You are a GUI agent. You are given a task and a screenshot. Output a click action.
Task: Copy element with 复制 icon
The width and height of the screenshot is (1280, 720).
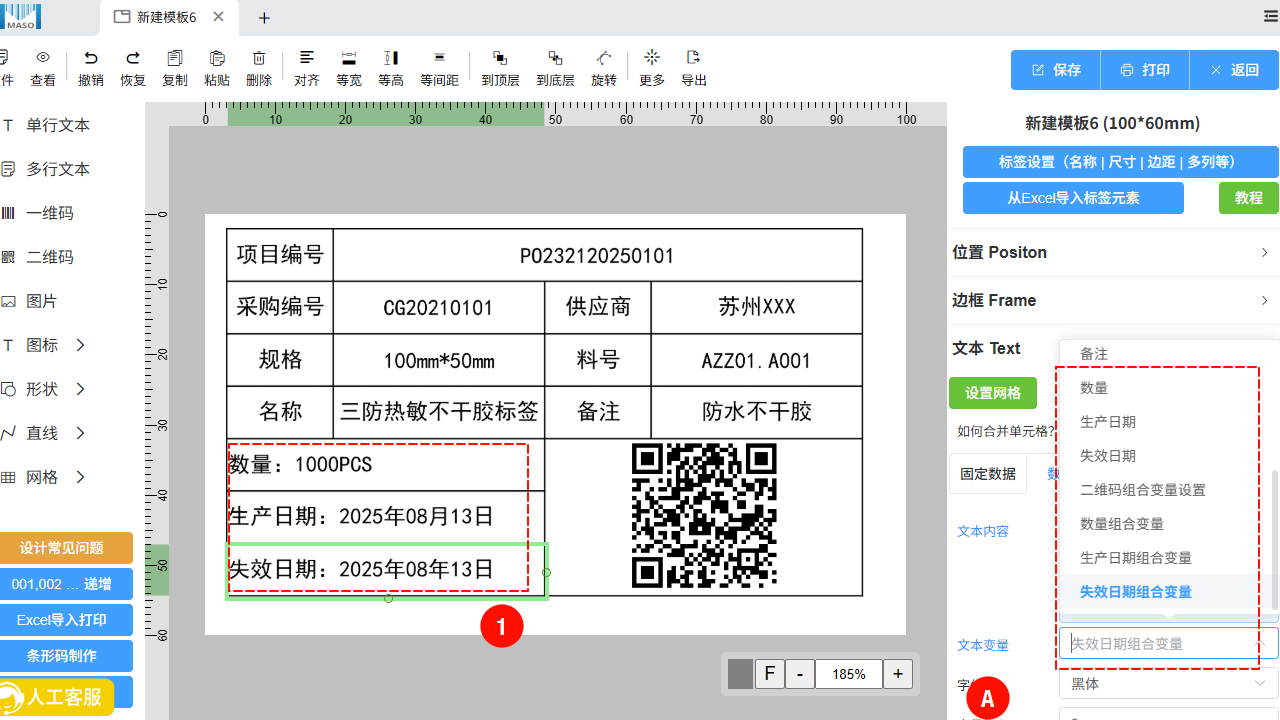click(x=175, y=58)
